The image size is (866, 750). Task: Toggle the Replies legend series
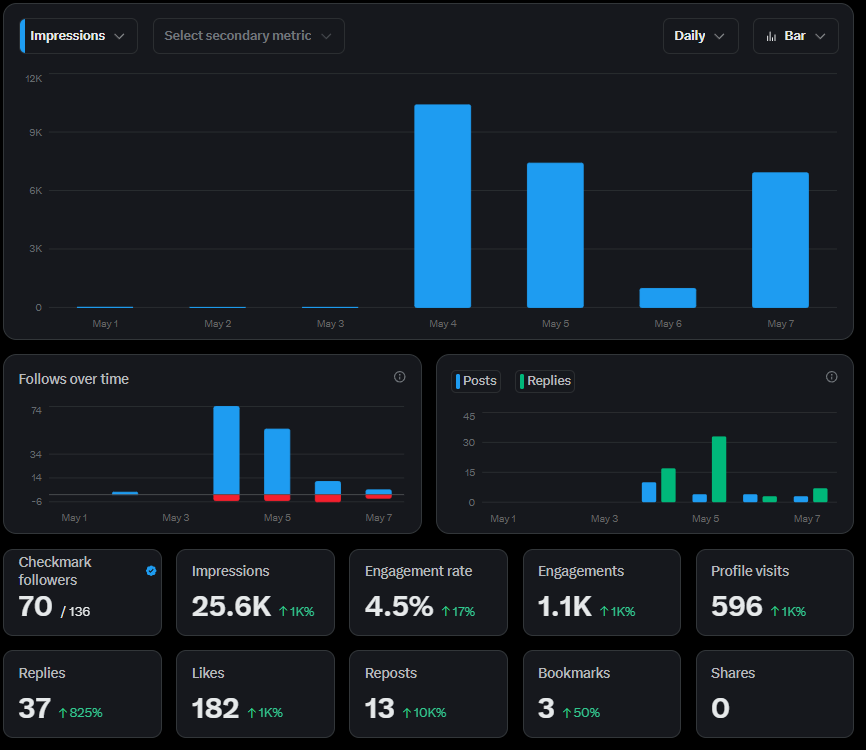(x=545, y=381)
